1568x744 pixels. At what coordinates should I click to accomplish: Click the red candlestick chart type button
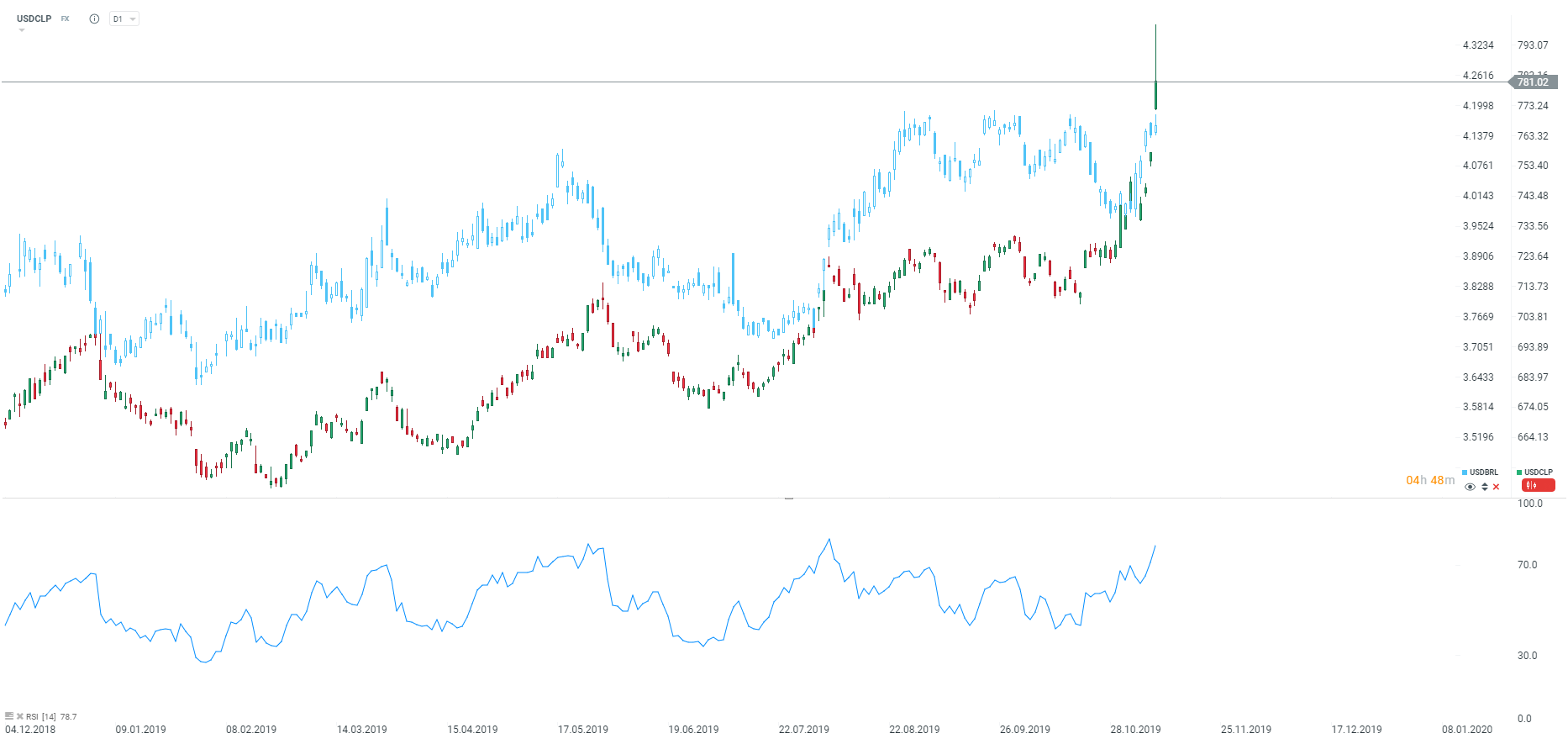[1537, 485]
